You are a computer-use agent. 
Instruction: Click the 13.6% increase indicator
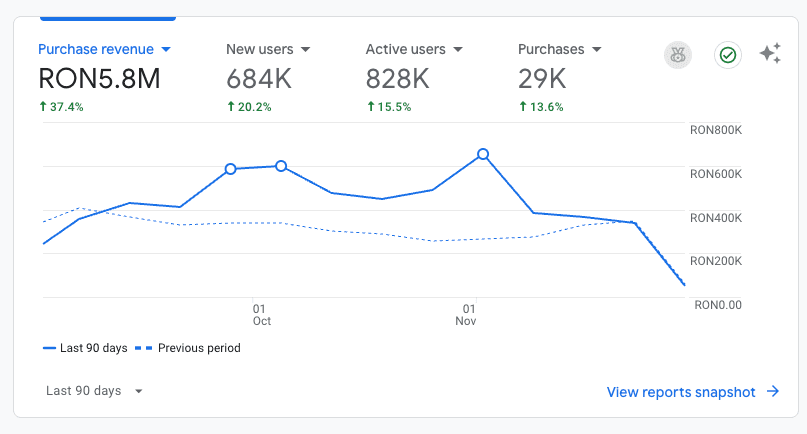coord(541,107)
